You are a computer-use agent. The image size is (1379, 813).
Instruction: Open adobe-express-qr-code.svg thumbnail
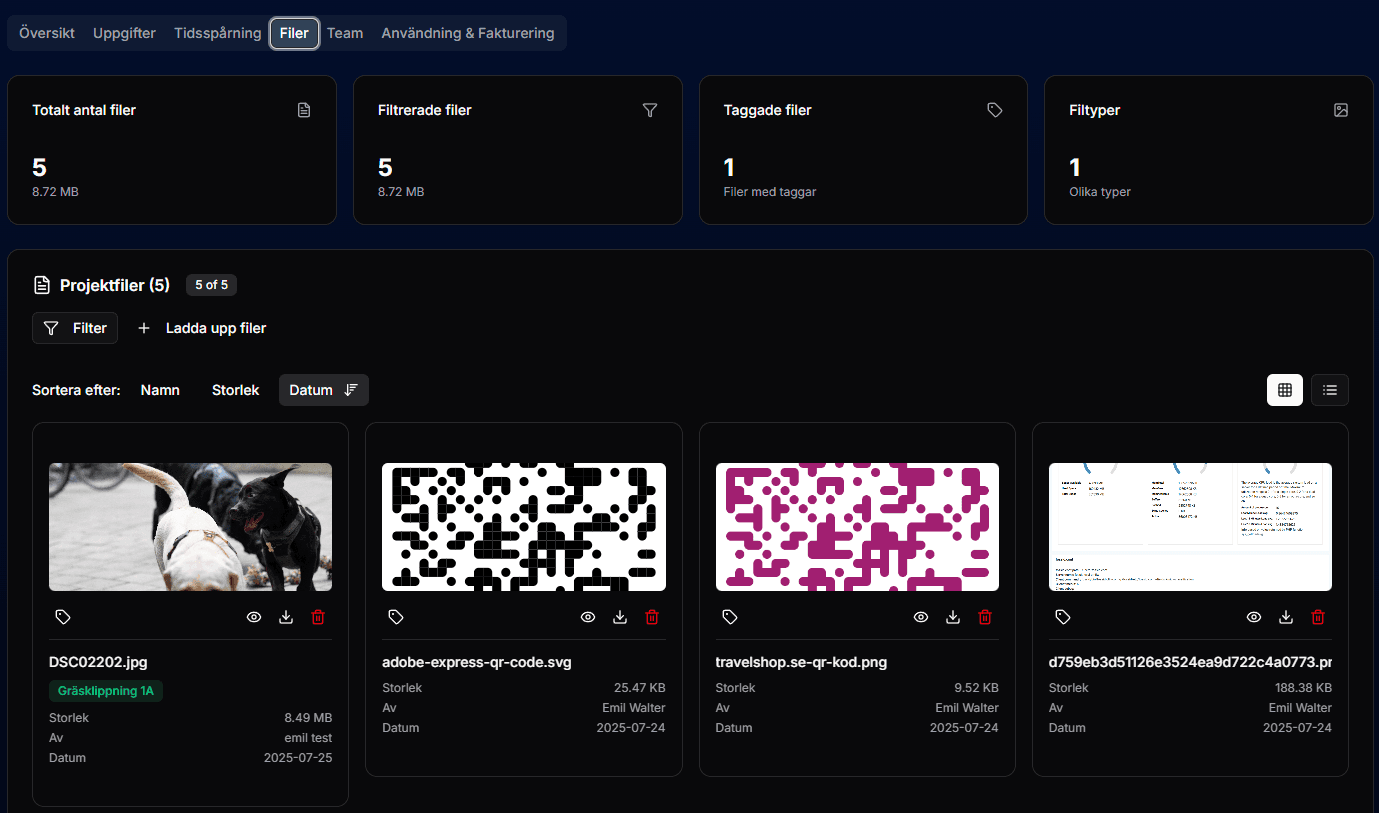524,527
